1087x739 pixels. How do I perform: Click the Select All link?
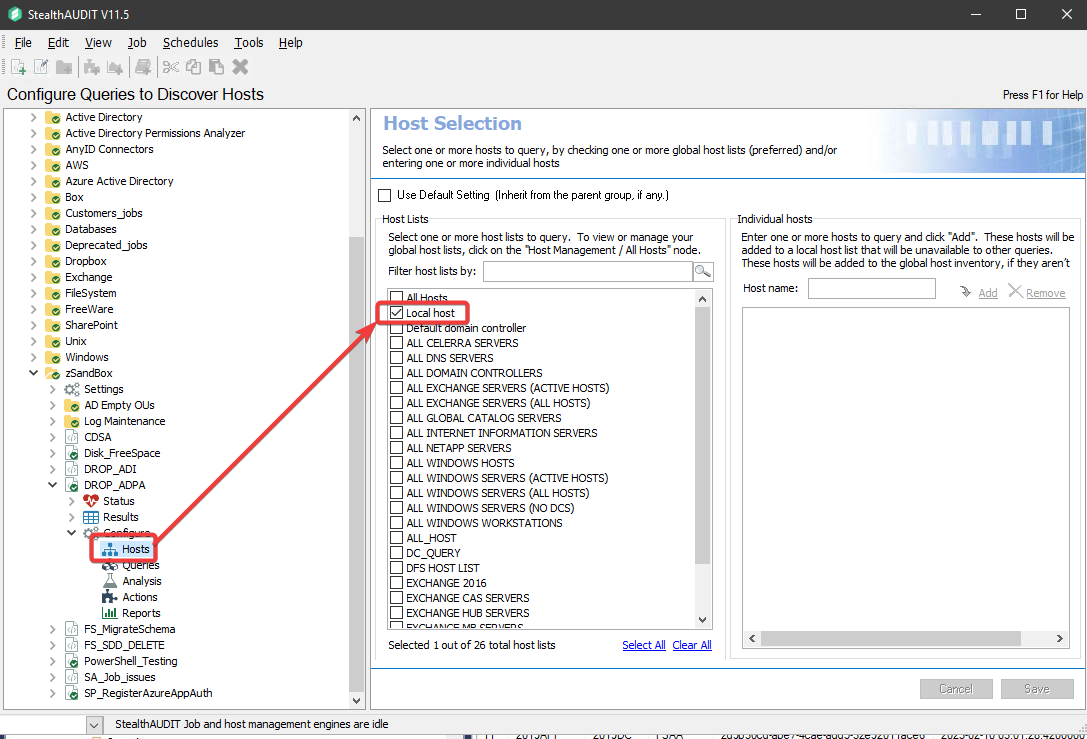[x=643, y=645]
